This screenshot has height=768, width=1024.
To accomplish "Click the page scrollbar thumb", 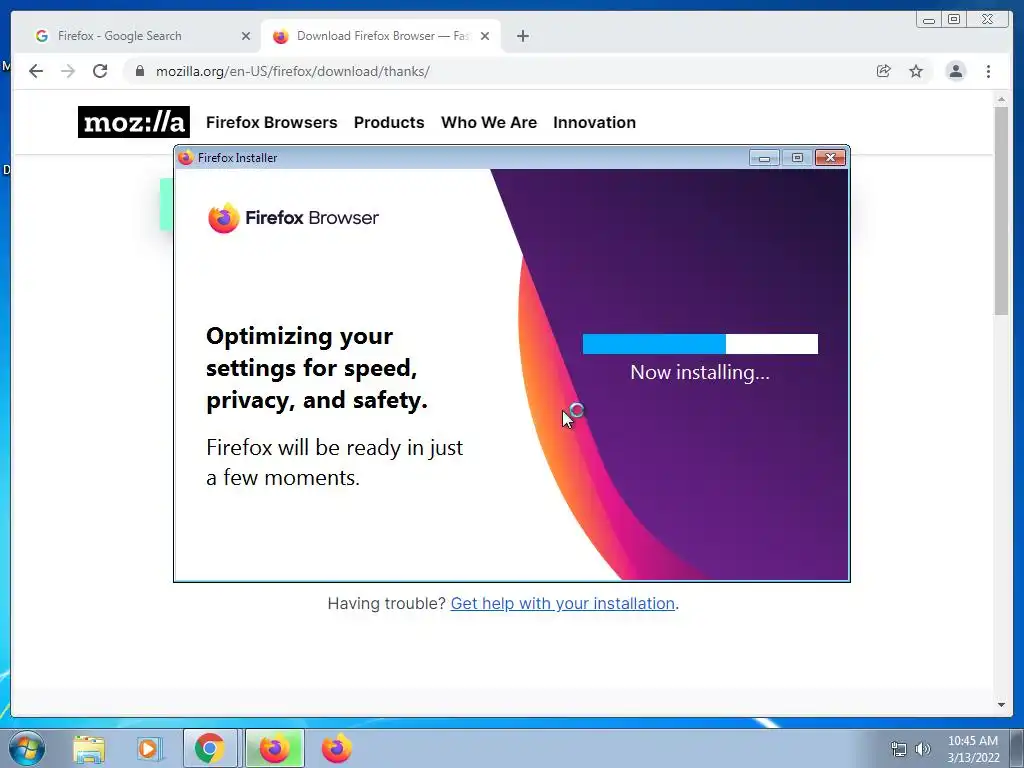I will [1001, 210].
